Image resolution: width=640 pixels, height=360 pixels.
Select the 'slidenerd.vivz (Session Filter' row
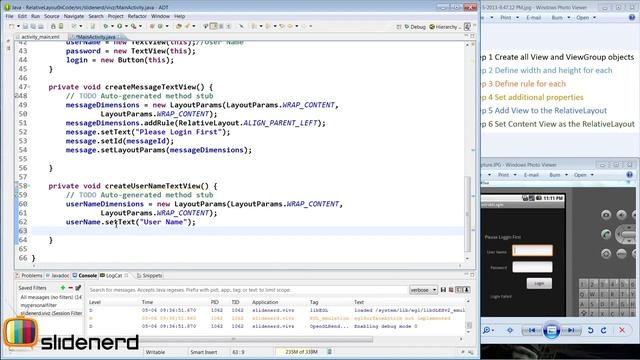(51, 313)
